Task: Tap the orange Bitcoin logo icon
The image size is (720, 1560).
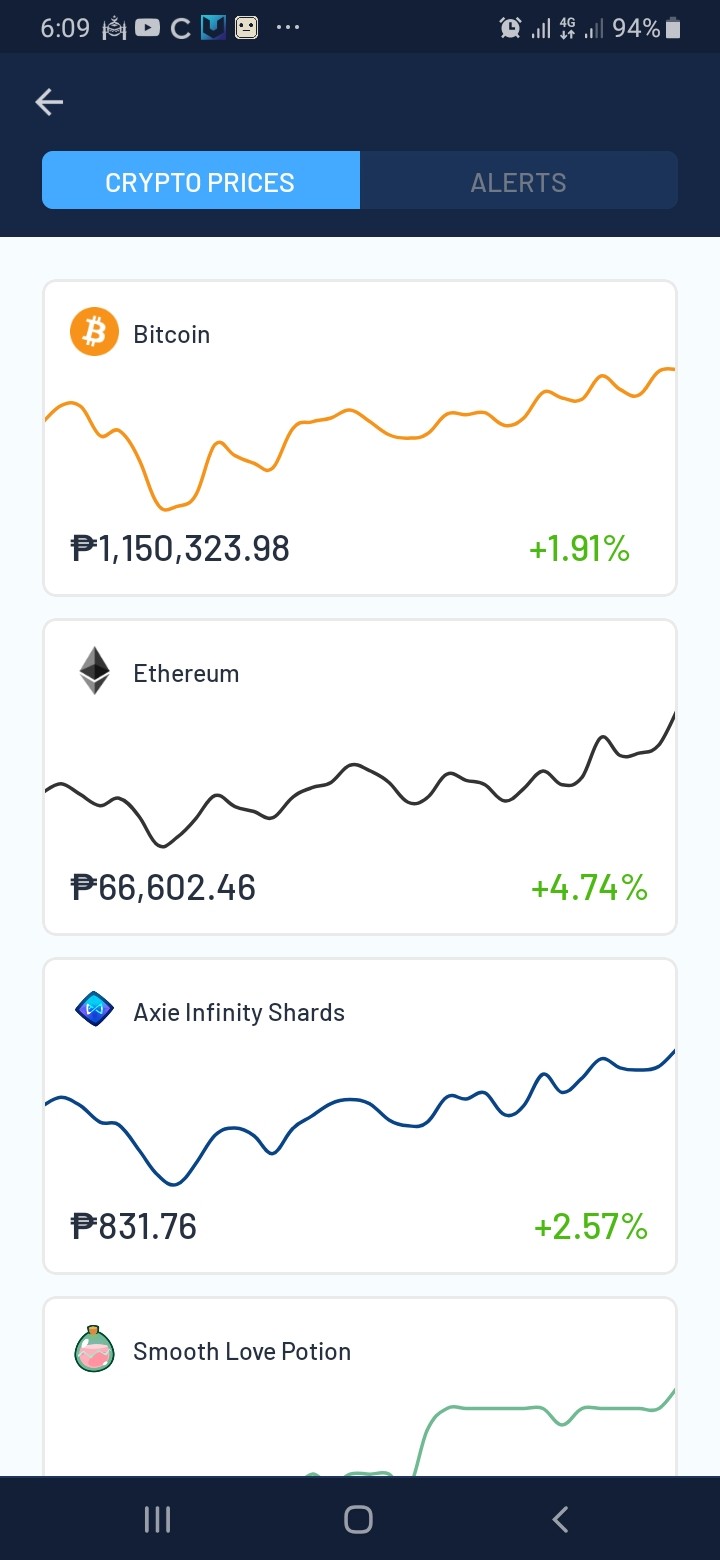Action: coord(94,333)
